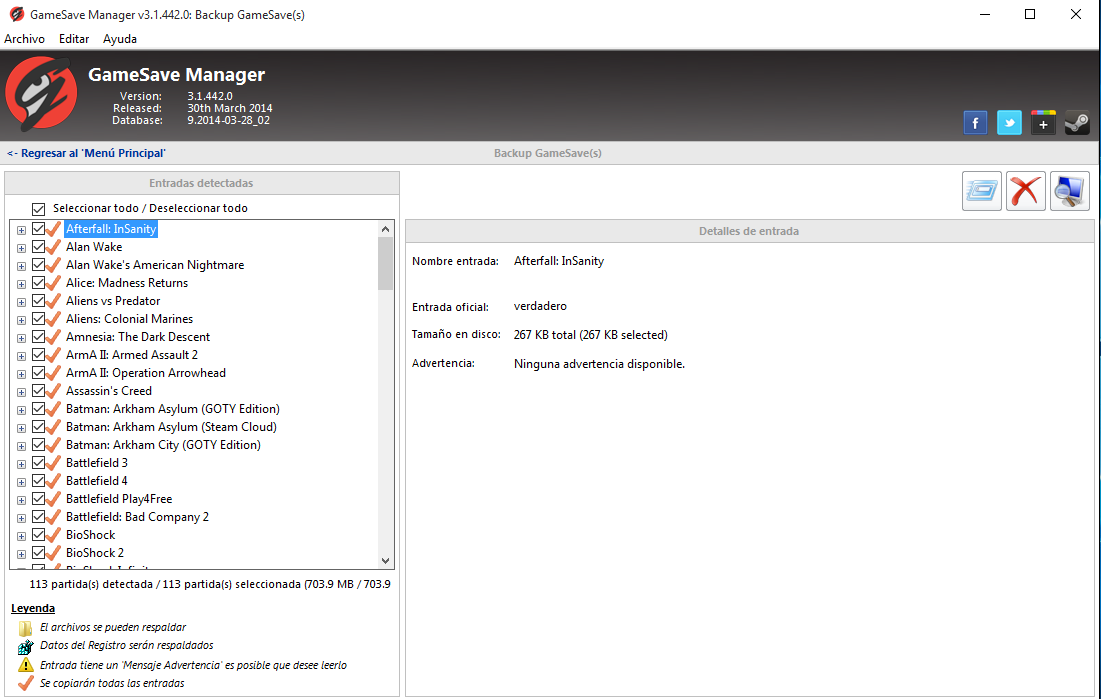This screenshot has width=1101, height=699.
Task: Click the game list scrollbar down arrow
Action: (x=386, y=561)
